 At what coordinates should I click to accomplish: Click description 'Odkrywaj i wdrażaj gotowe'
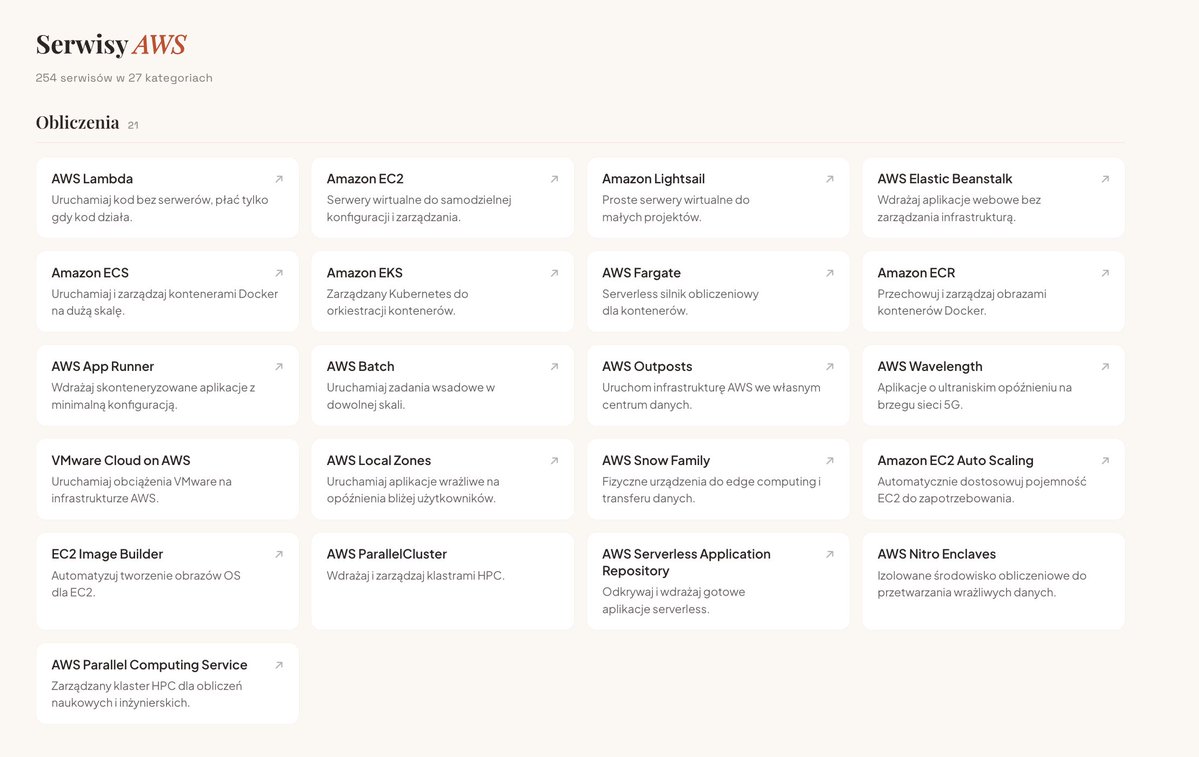[x=673, y=592]
